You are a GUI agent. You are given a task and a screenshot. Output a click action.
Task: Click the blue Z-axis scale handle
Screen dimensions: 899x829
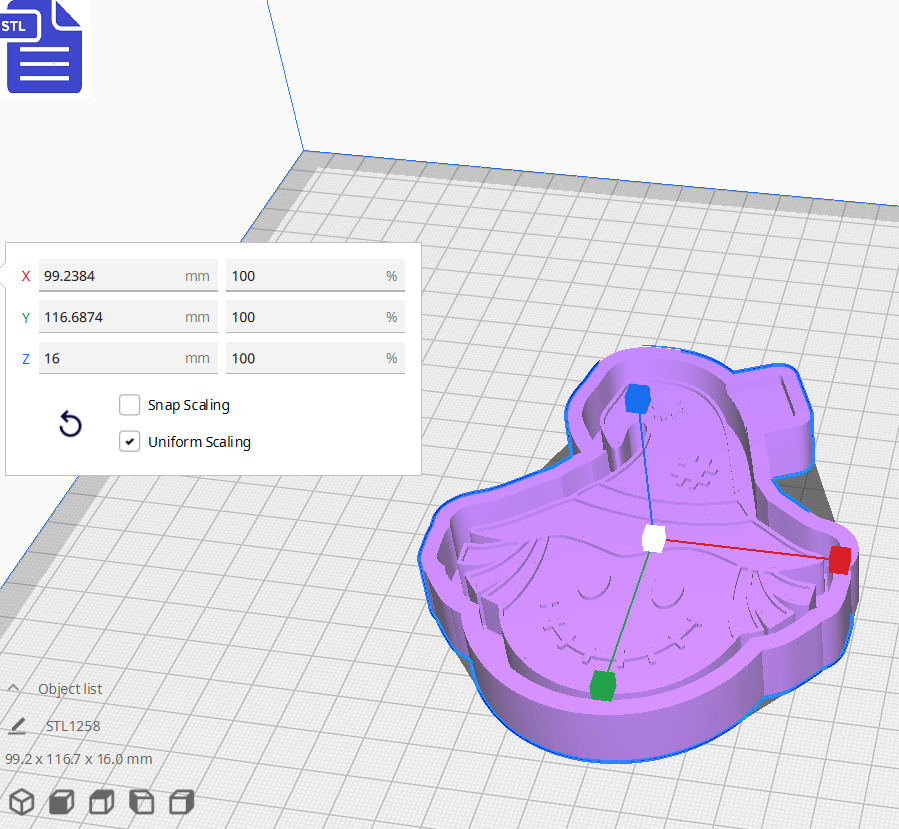point(638,398)
